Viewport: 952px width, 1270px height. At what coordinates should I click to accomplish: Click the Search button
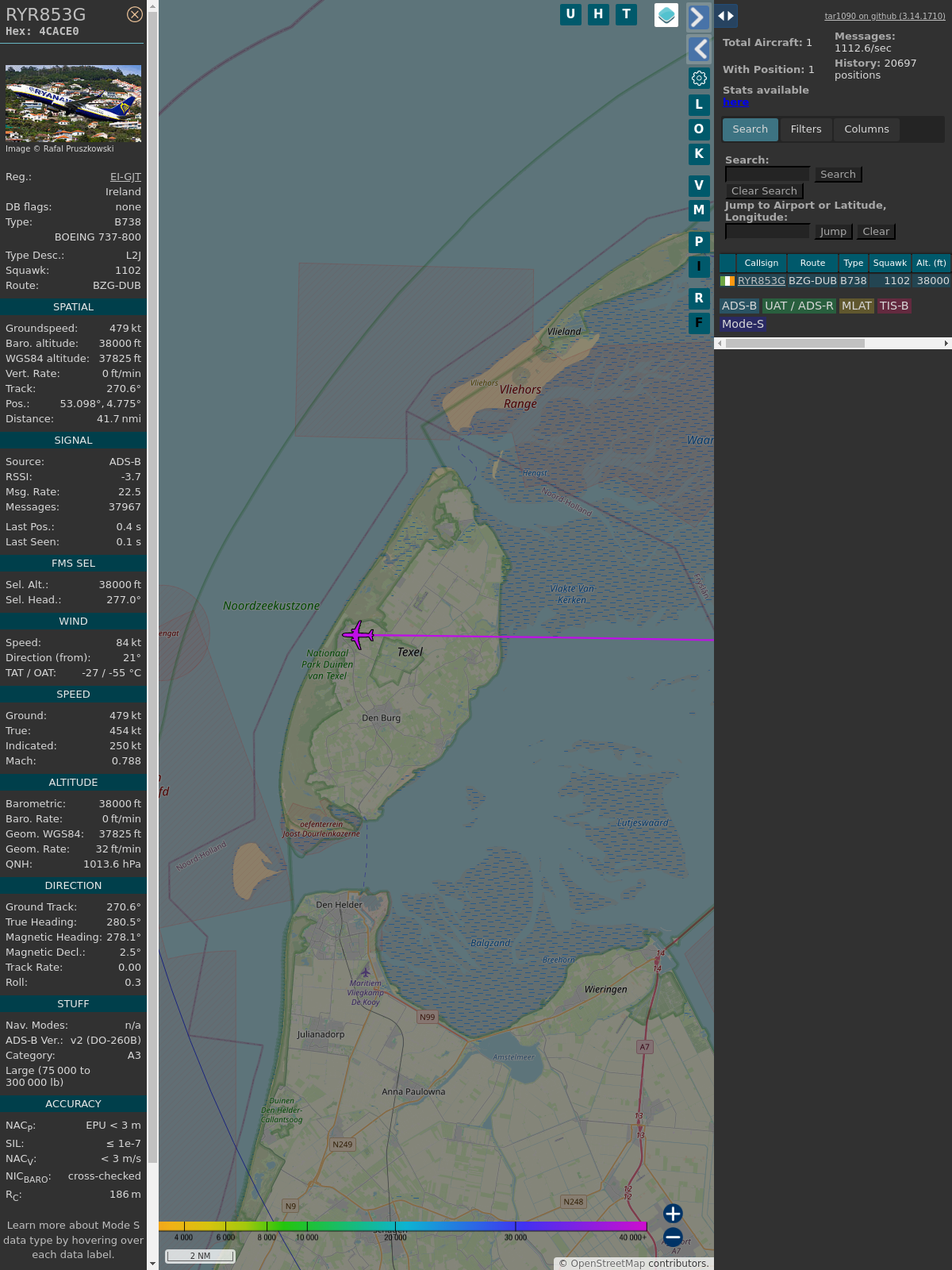(838, 175)
